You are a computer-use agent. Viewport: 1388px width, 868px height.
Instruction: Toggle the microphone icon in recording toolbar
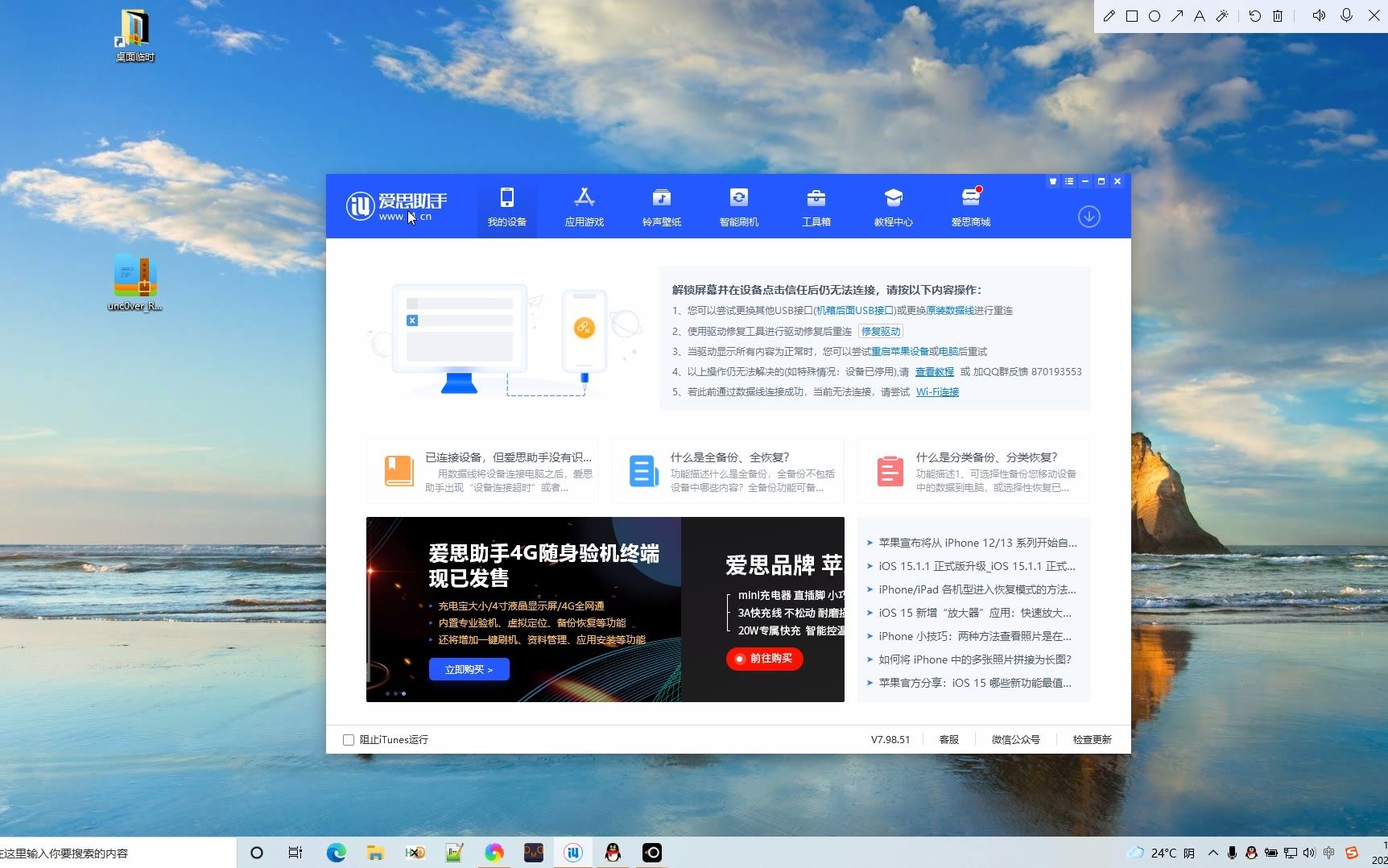pyautogui.click(x=1346, y=16)
